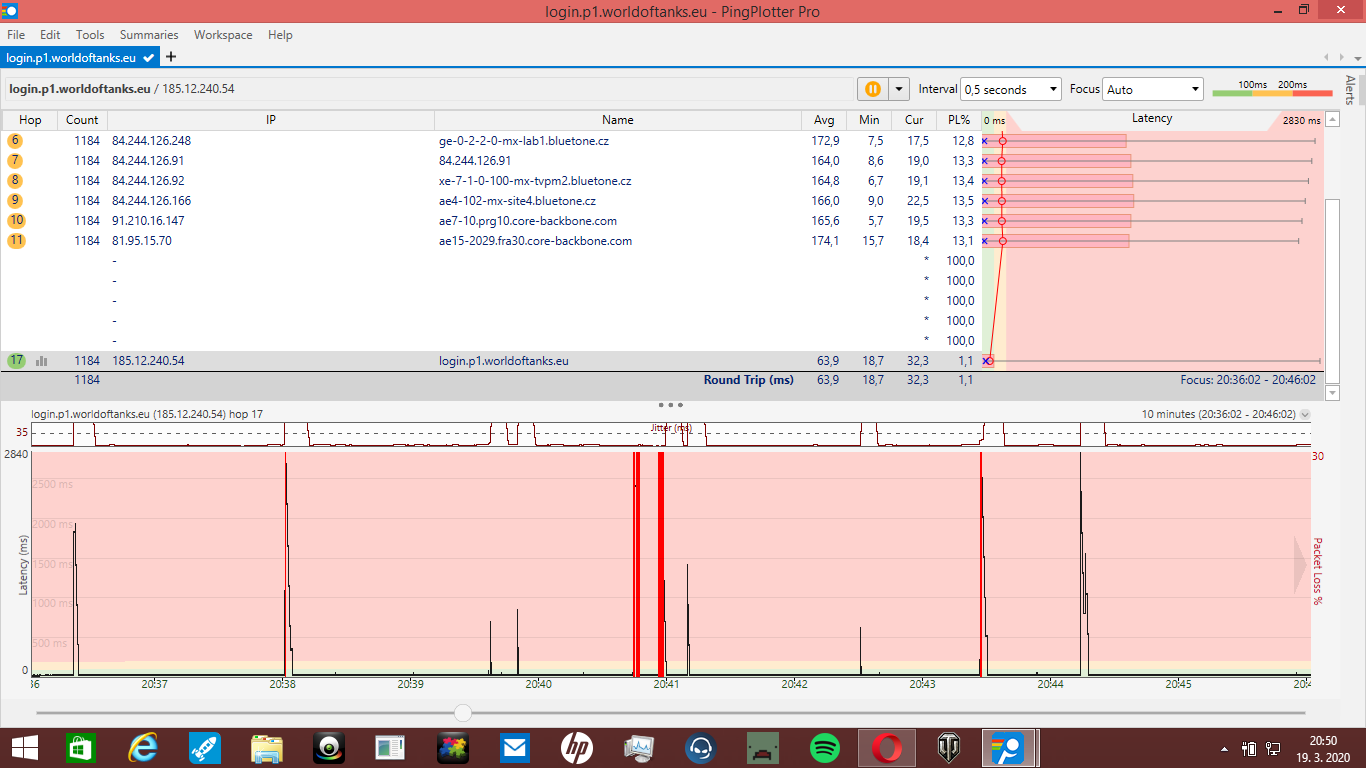Pause the trace with the orange button

(x=872, y=89)
